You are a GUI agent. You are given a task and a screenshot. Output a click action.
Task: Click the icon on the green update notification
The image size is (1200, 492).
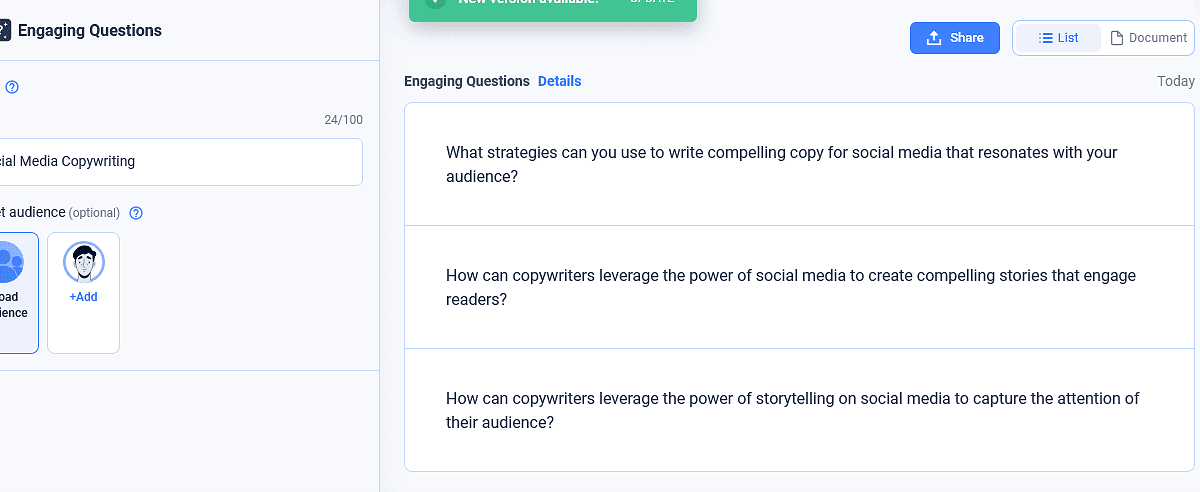coord(435,2)
